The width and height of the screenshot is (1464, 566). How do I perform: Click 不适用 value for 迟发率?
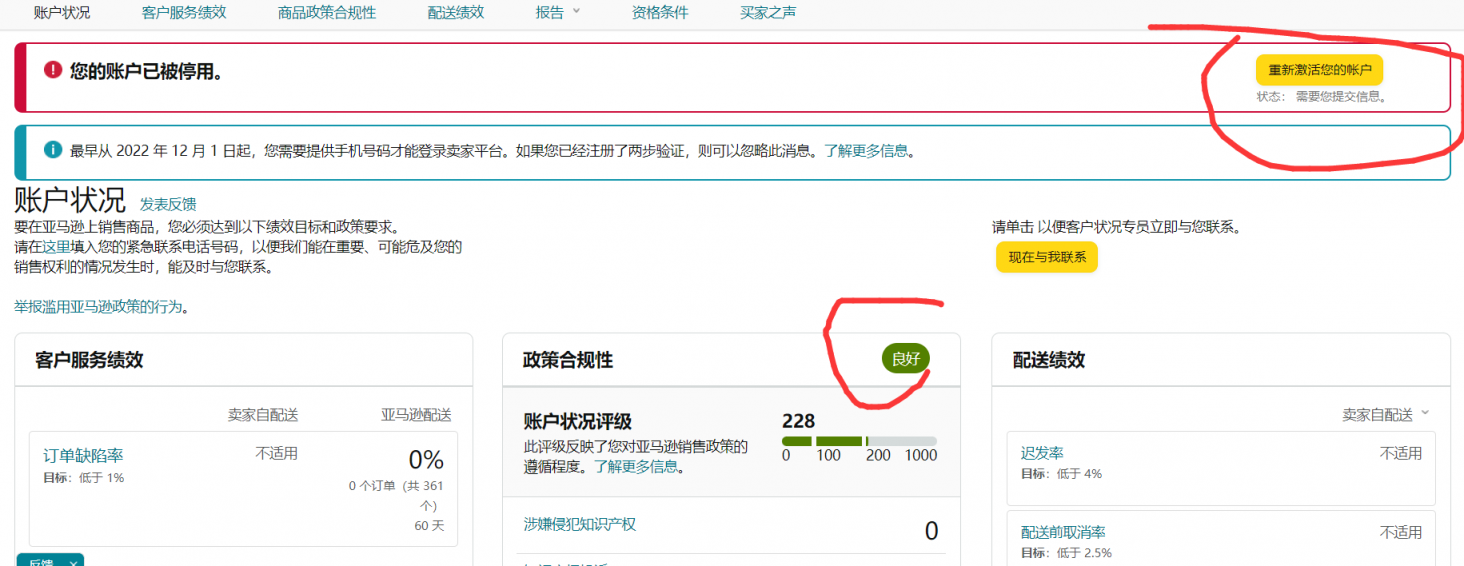coord(1401,453)
